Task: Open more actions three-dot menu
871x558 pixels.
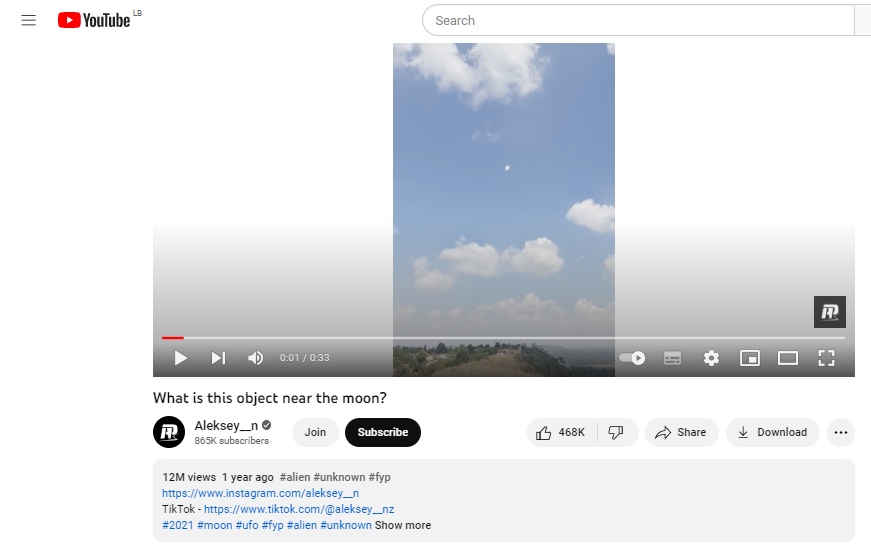Action: tap(841, 432)
